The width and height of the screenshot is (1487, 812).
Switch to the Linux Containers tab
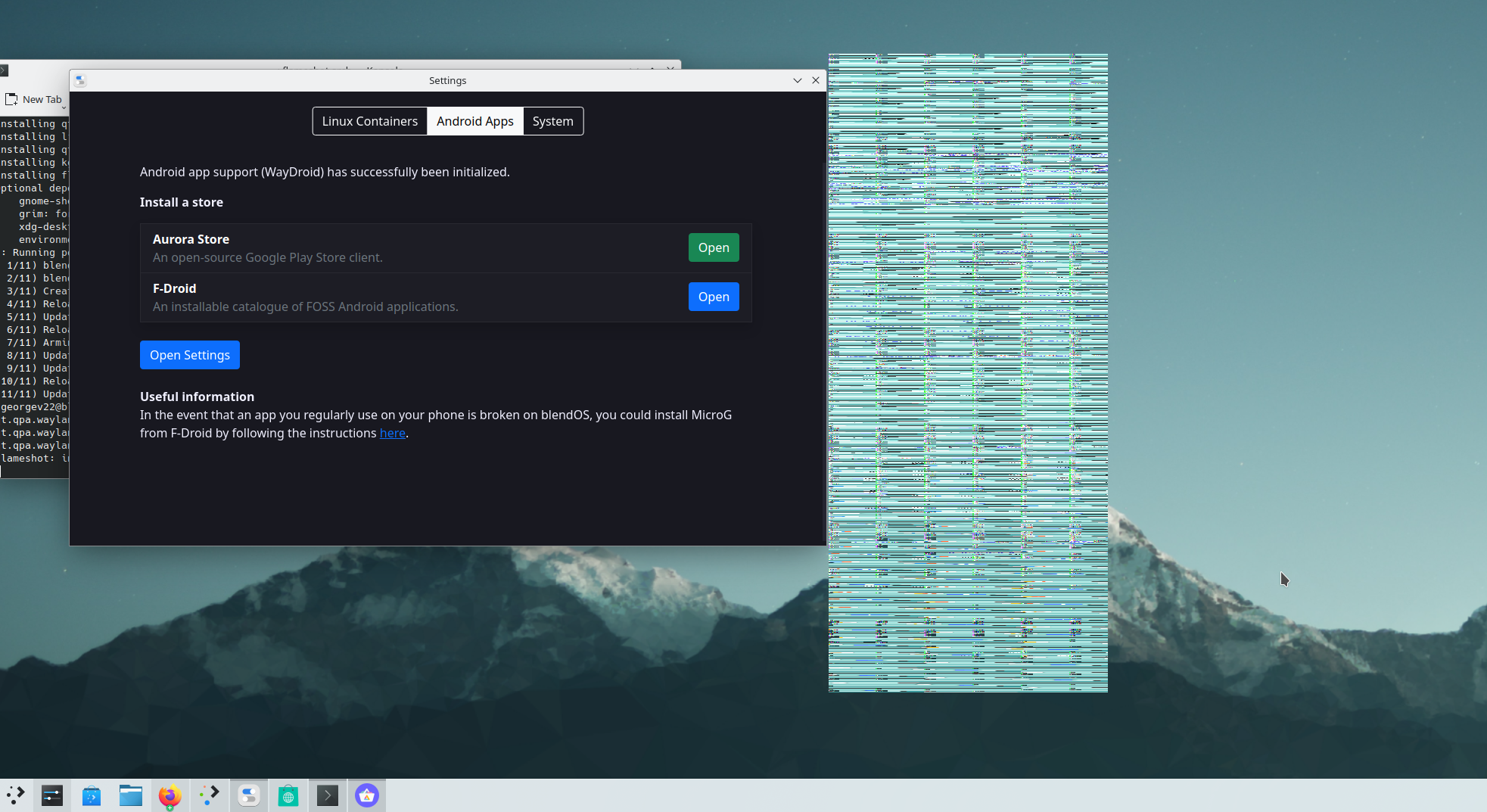(369, 121)
